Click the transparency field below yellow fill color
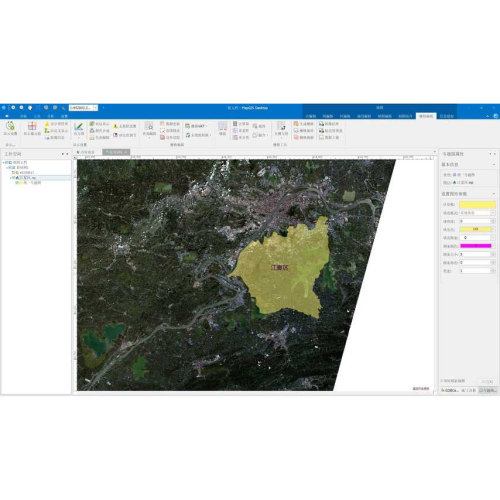This screenshot has width=500, height=500. point(475,238)
